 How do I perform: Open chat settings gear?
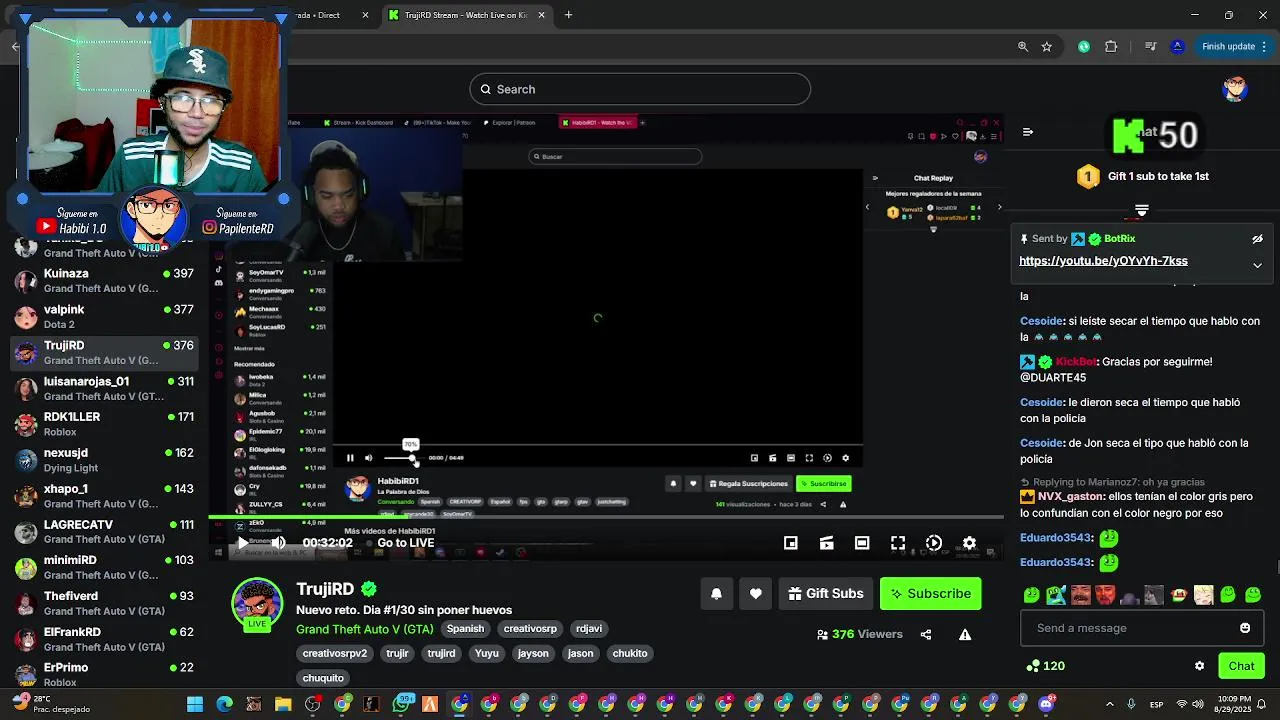coord(1199,666)
